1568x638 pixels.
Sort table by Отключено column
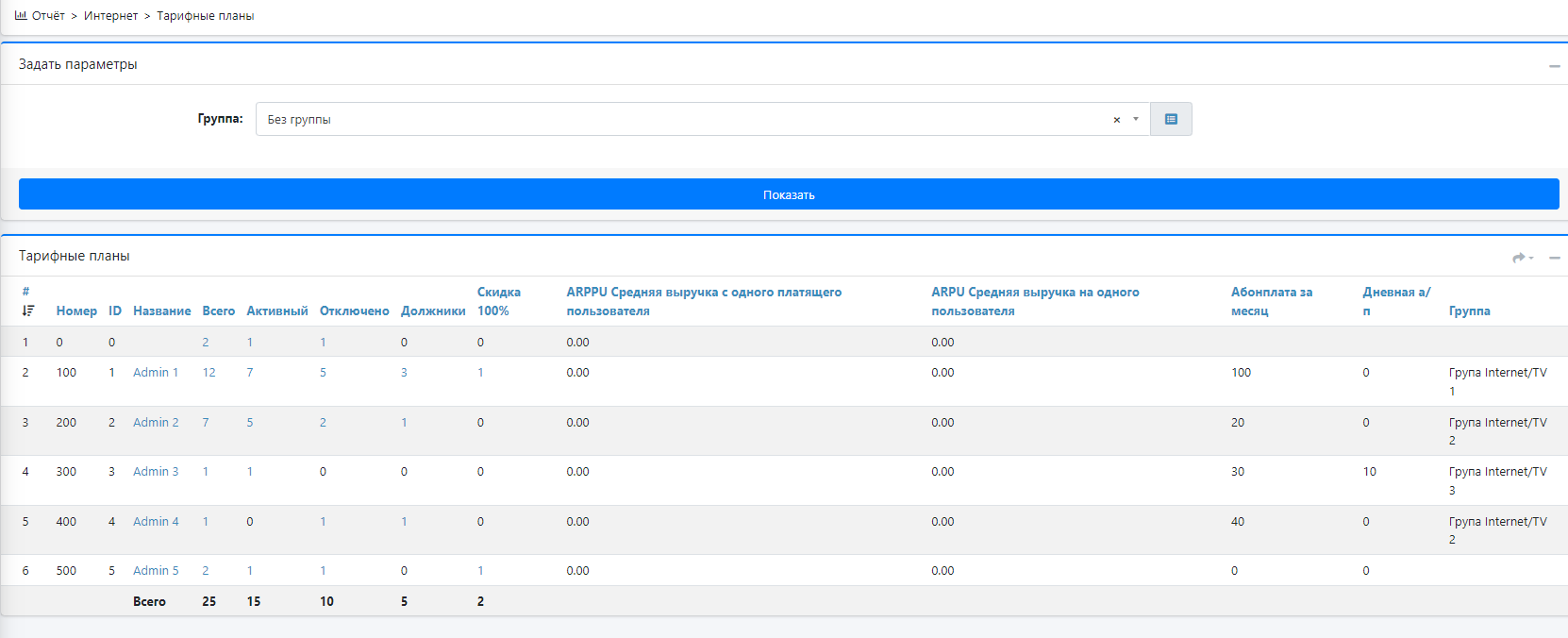click(355, 311)
